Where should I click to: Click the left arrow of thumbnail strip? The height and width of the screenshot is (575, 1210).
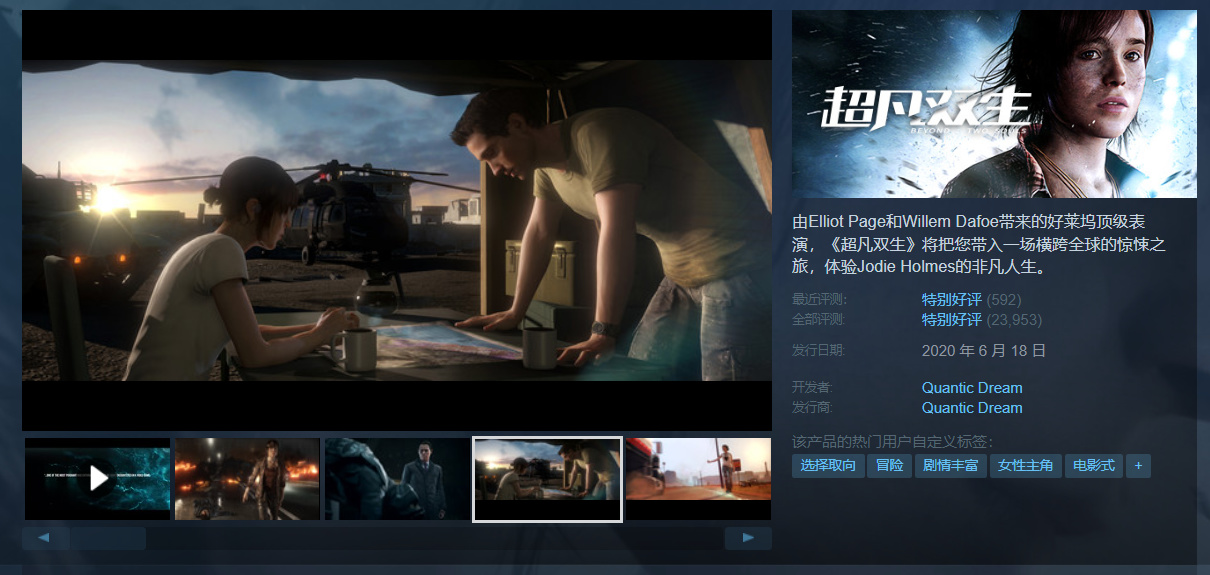pyautogui.click(x=45, y=538)
